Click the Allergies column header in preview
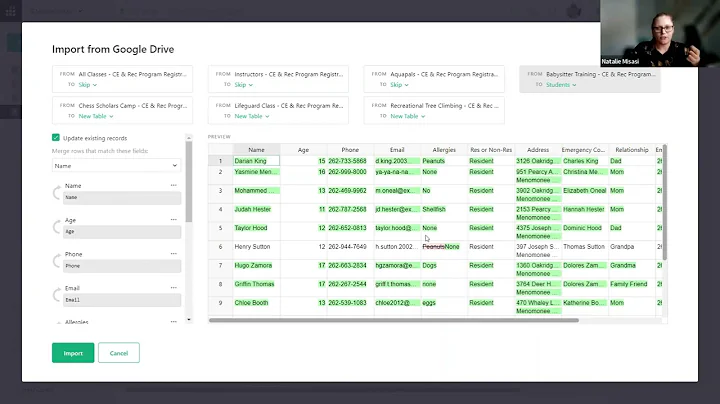This screenshot has width=720, height=404. click(444, 150)
